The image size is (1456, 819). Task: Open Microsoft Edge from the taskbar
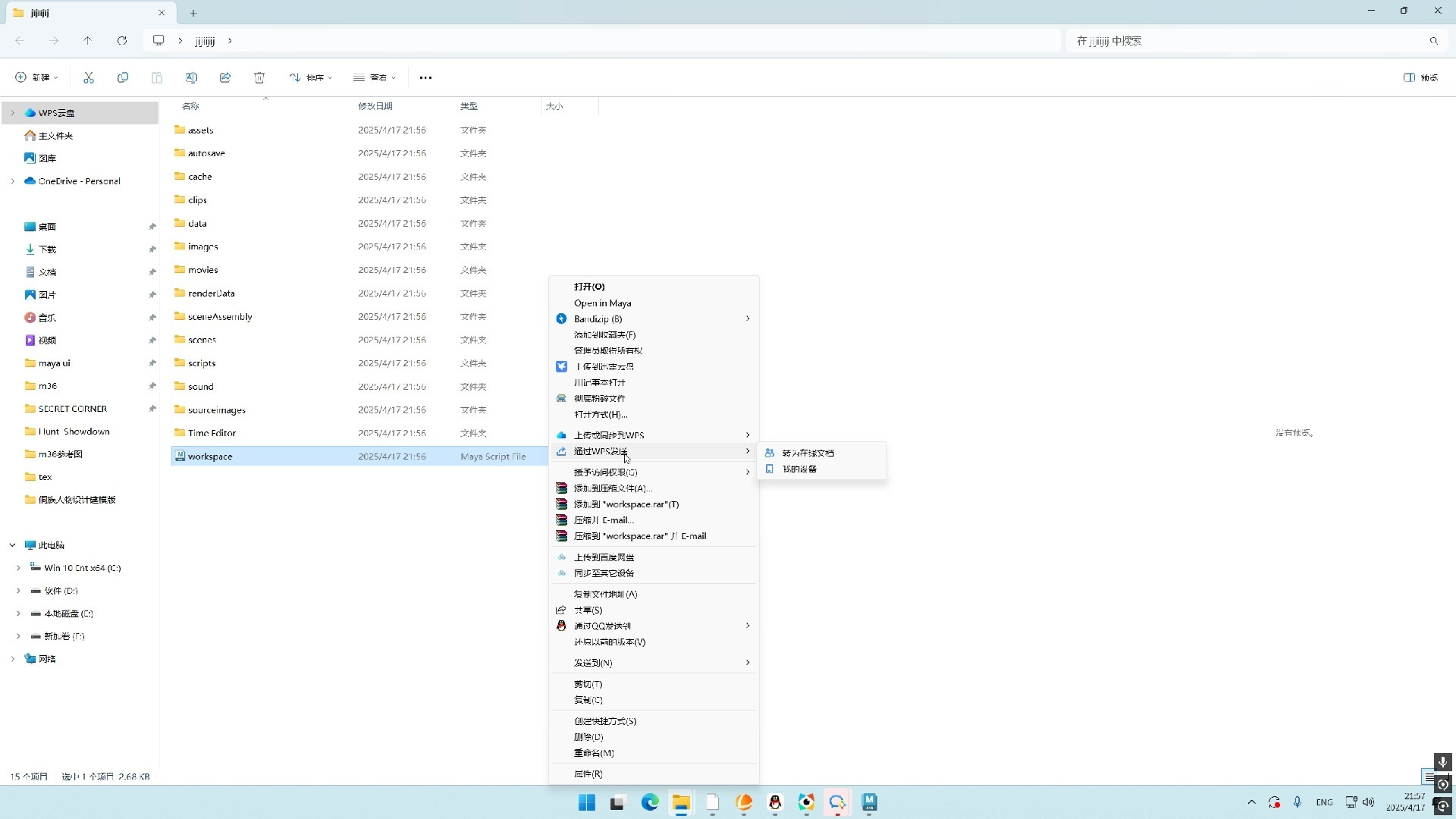click(650, 802)
